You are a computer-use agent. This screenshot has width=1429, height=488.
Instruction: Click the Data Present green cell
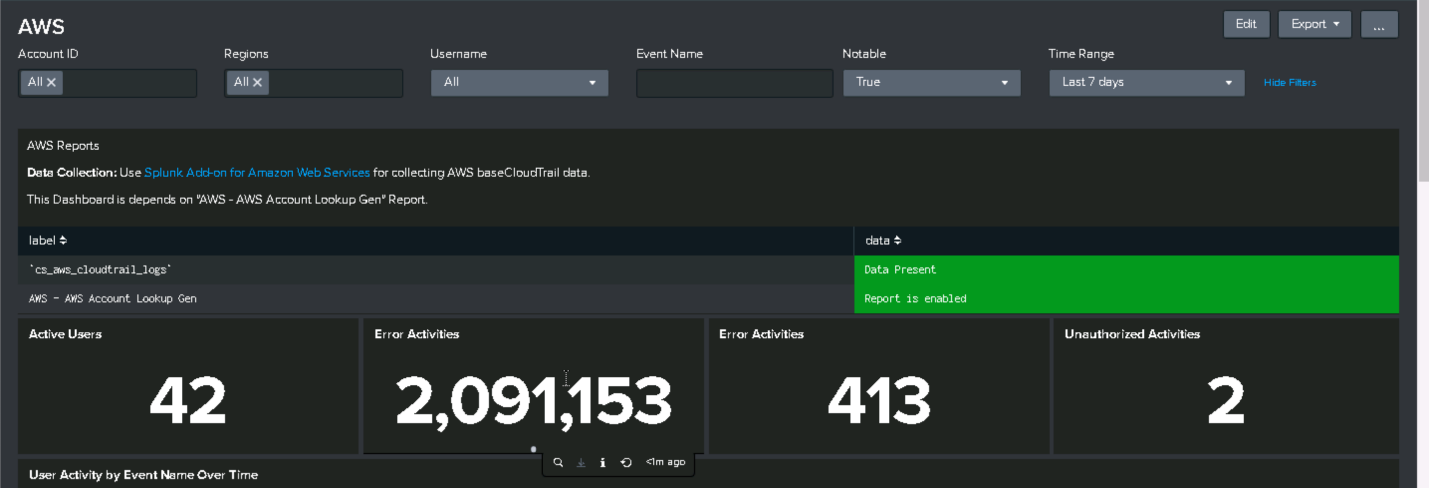click(1126, 269)
